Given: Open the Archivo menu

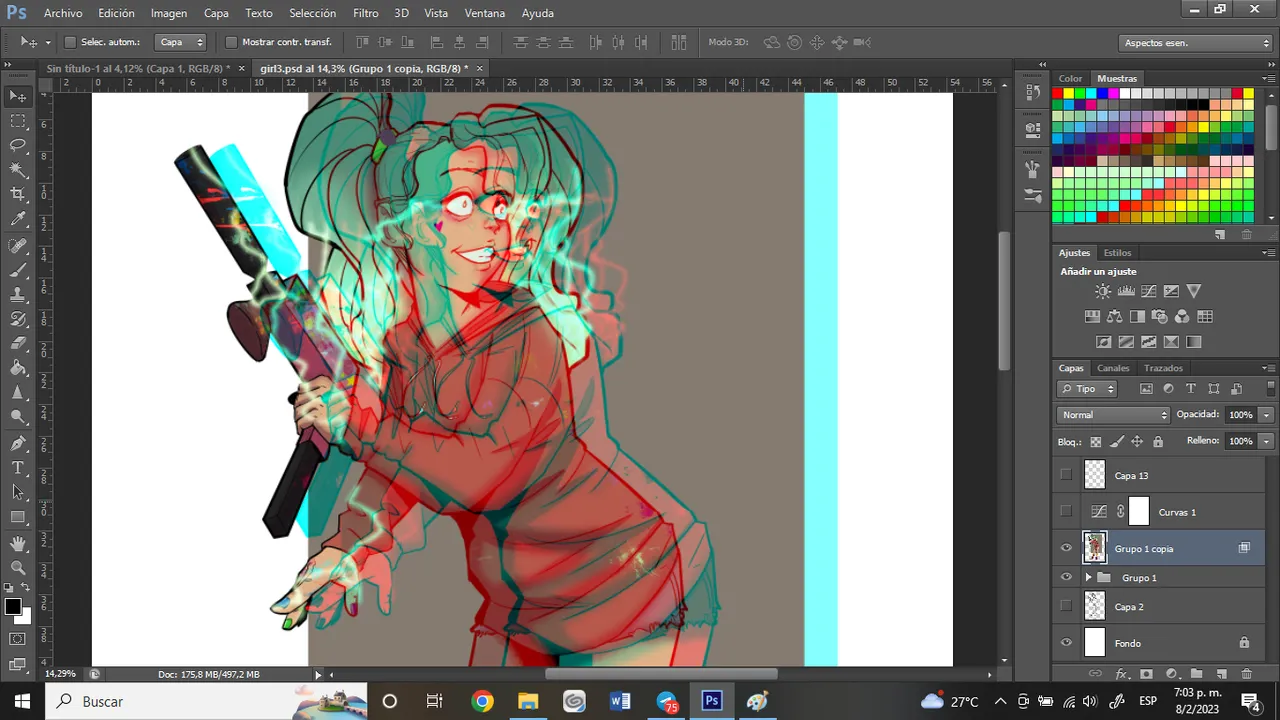Looking at the screenshot, I should (x=63, y=13).
